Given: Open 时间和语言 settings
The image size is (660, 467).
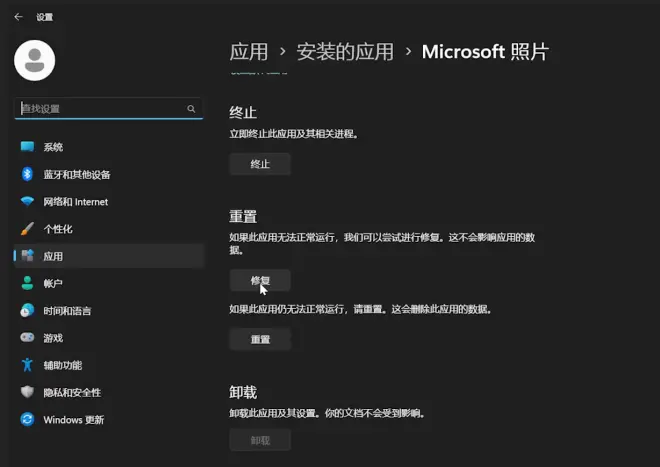Looking at the screenshot, I should click(109, 311).
